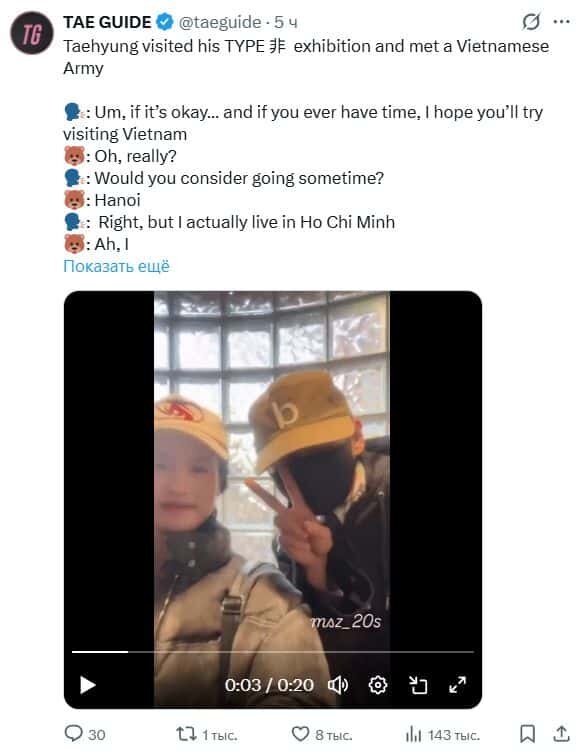Open picture-in-picture mode for the video
The image size is (583, 755).
click(x=418, y=685)
